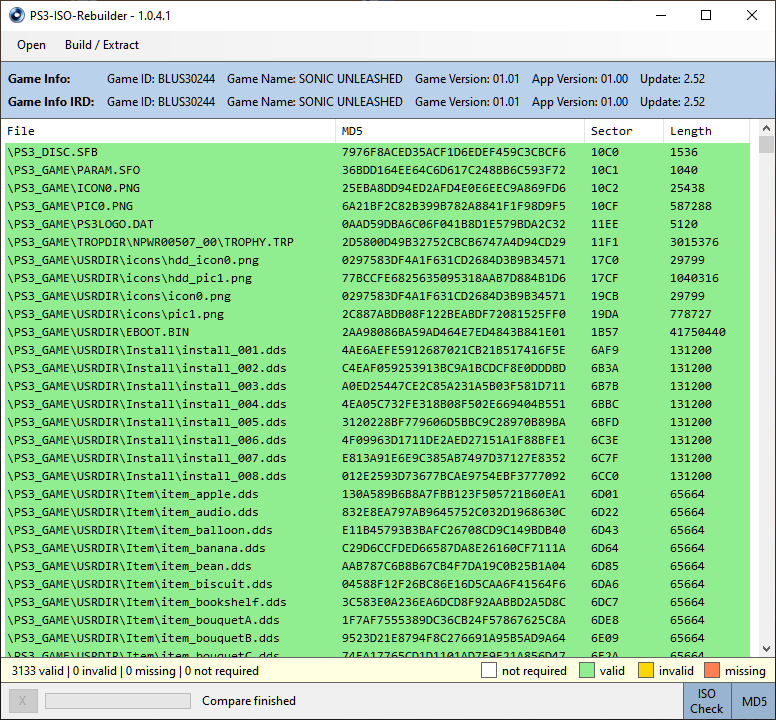Click the disabled X cancel button

click(x=23, y=701)
